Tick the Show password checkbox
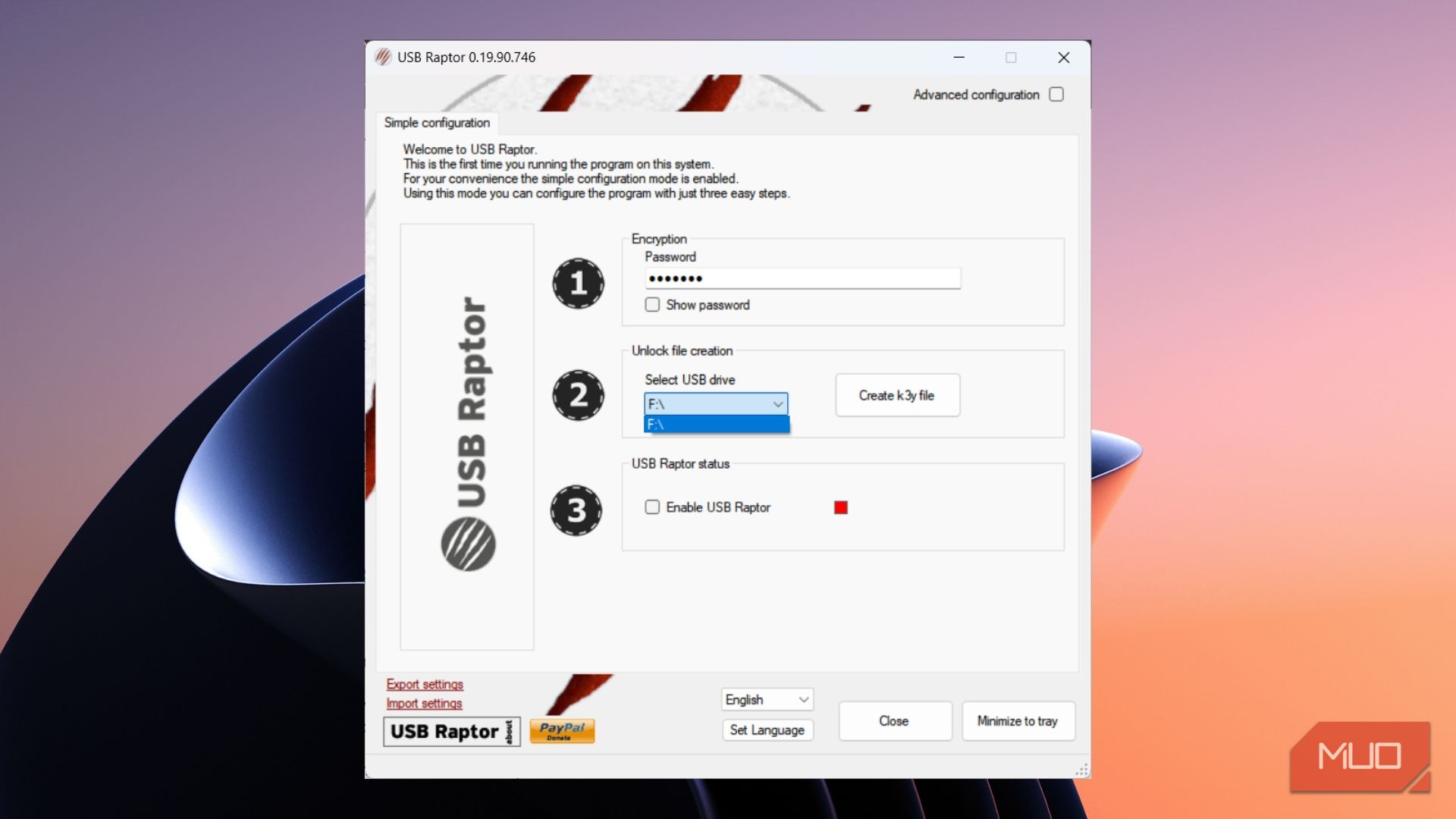The height and width of the screenshot is (819, 1456). click(652, 305)
